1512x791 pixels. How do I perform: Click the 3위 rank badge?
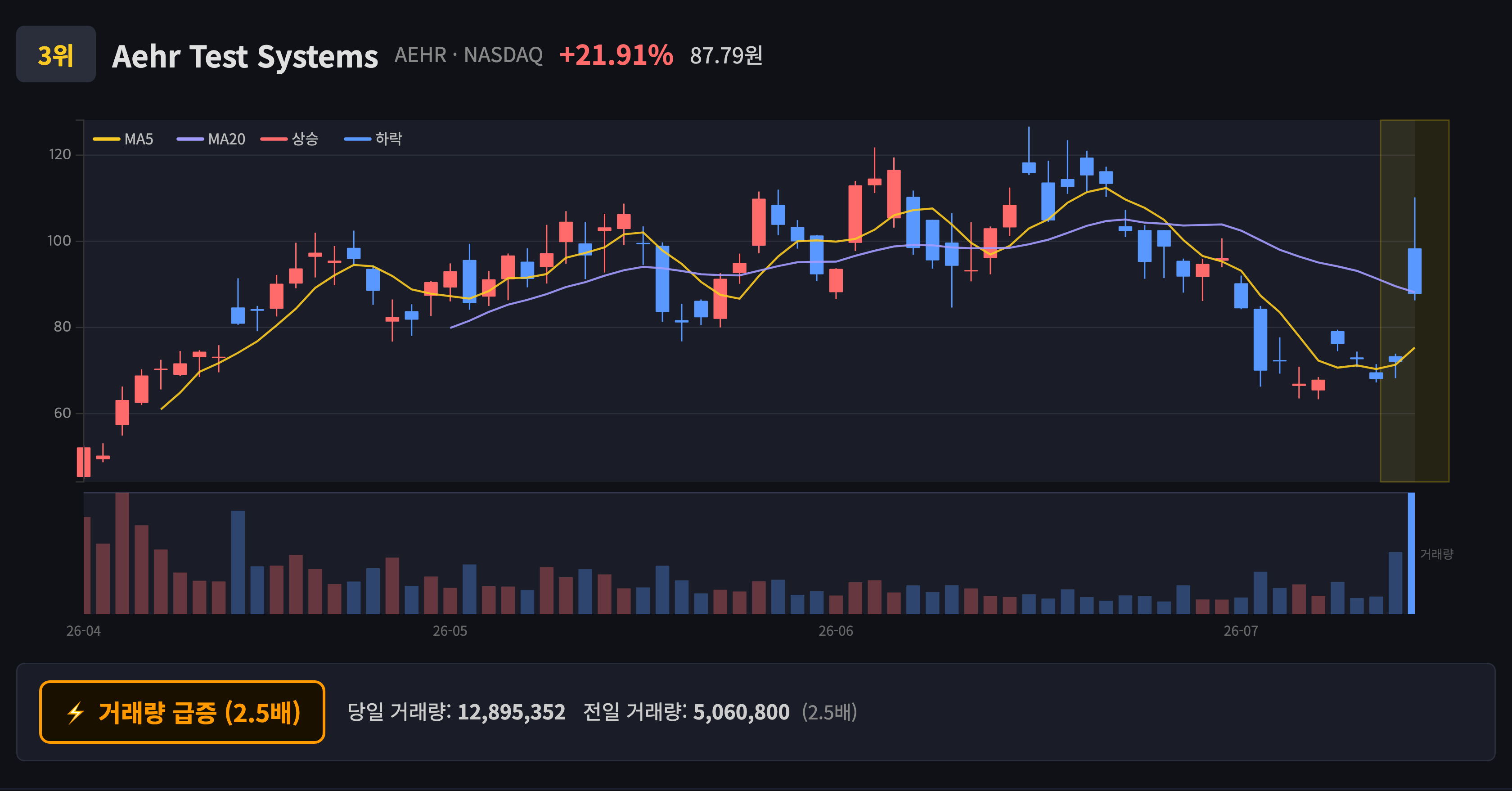[x=56, y=54]
